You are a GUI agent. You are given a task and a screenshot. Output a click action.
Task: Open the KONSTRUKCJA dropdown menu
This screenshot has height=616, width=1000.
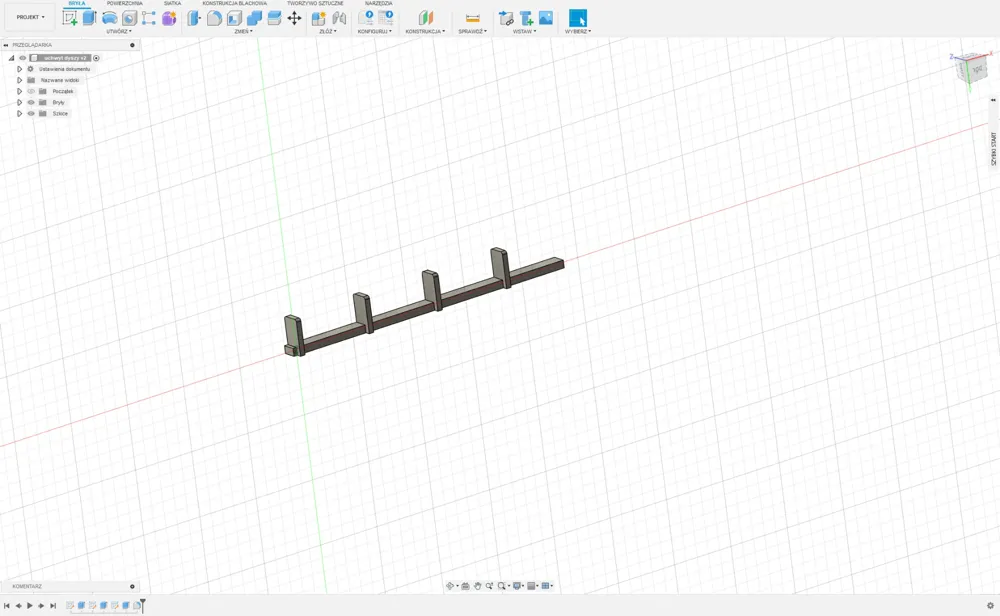[425, 31]
